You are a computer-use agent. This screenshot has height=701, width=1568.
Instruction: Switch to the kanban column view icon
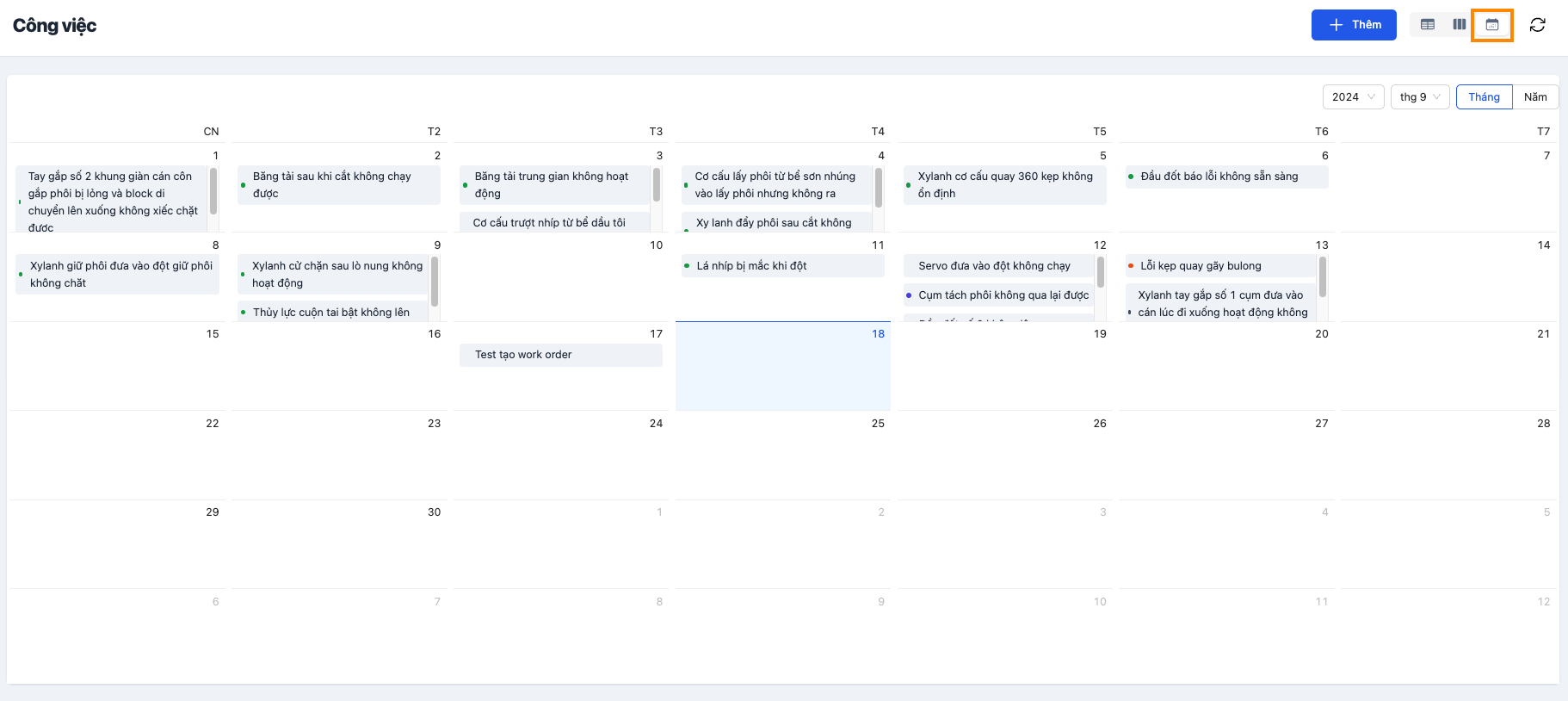click(1460, 25)
